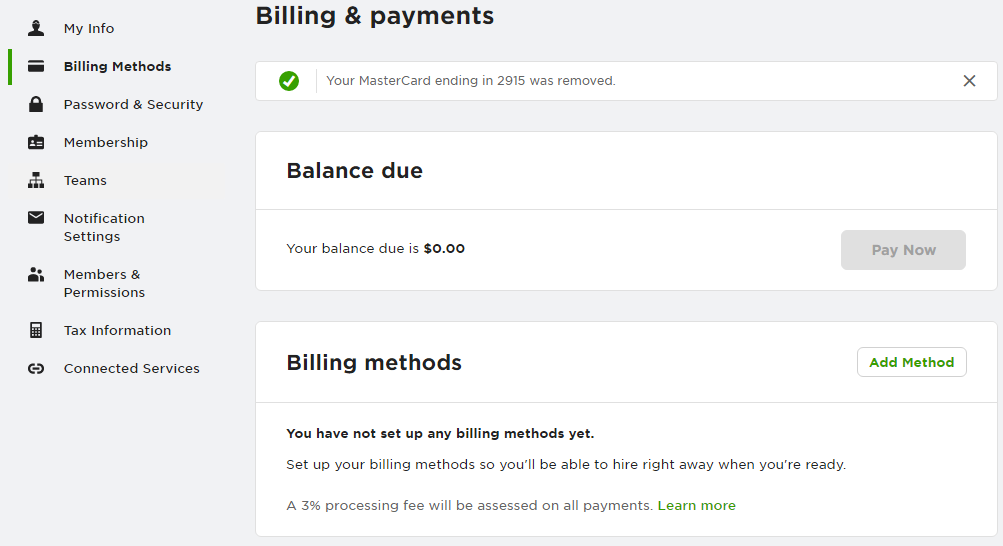Click the Teams hierarchy icon
The width and height of the screenshot is (1003, 546).
36,180
